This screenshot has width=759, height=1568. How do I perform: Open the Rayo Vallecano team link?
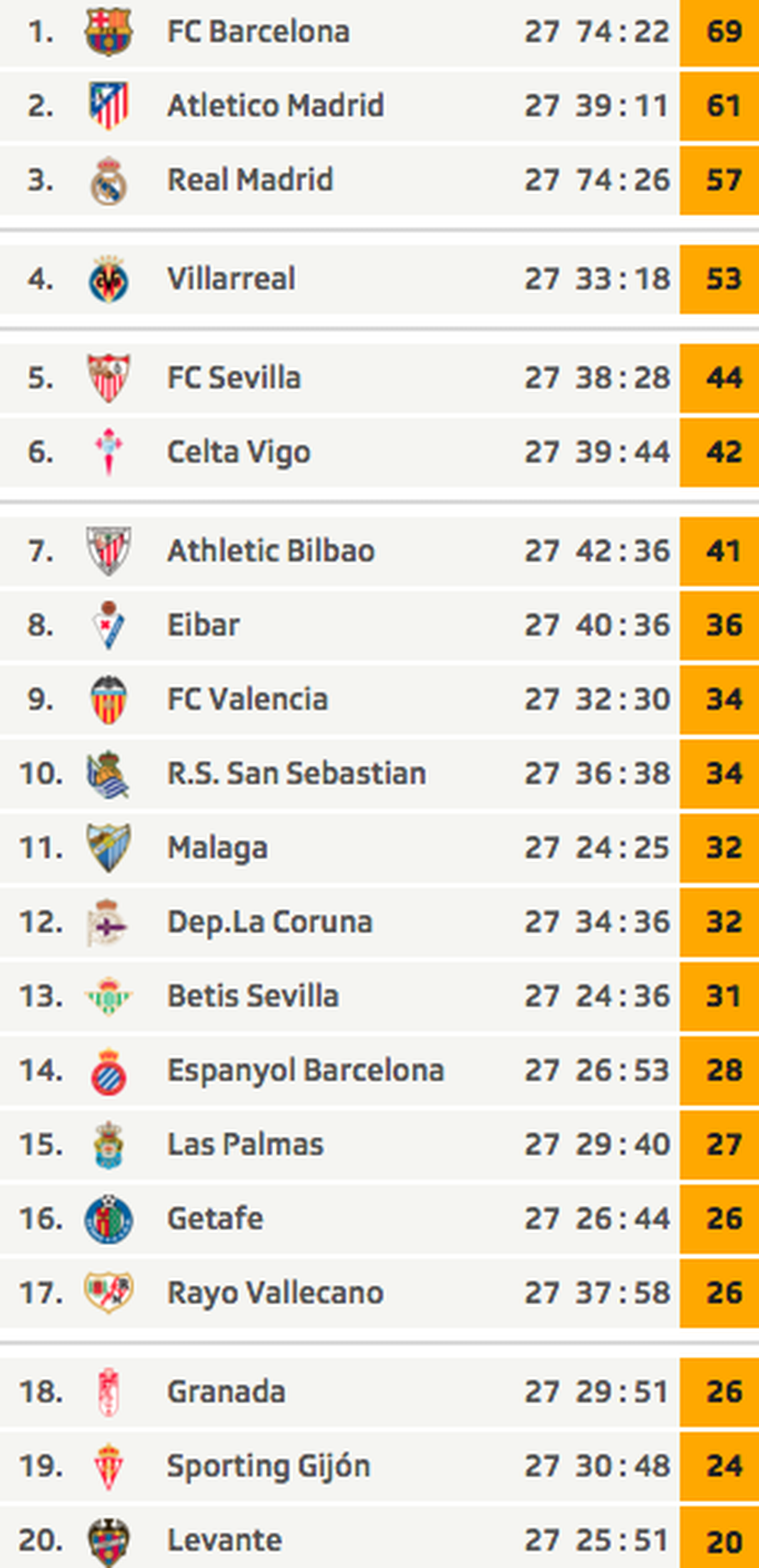pyautogui.click(x=275, y=1293)
